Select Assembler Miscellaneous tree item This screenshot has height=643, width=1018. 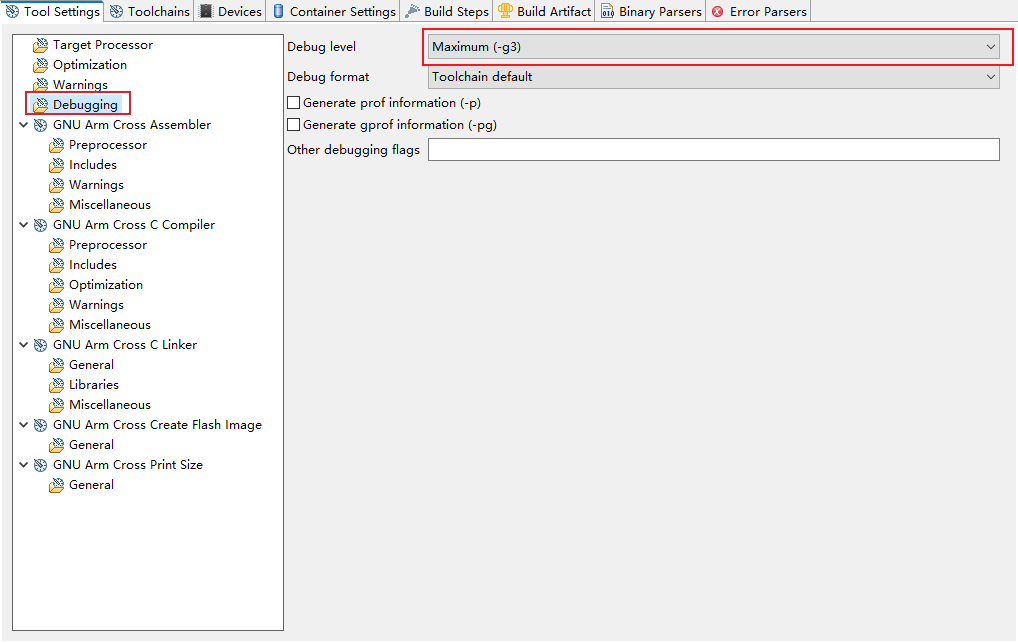coord(110,205)
